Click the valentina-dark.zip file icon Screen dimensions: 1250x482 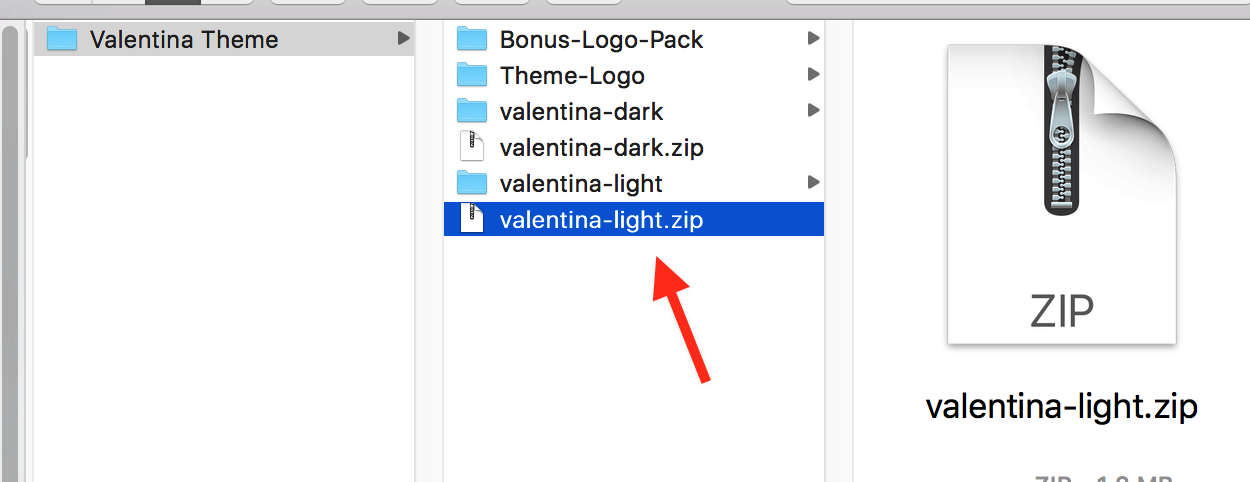(x=471, y=147)
